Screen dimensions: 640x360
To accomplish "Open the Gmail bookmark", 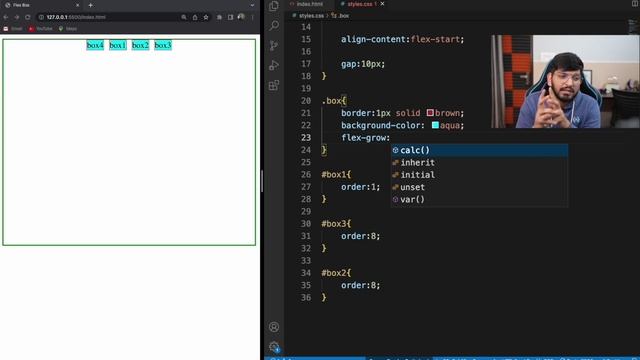I will [13, 29].
